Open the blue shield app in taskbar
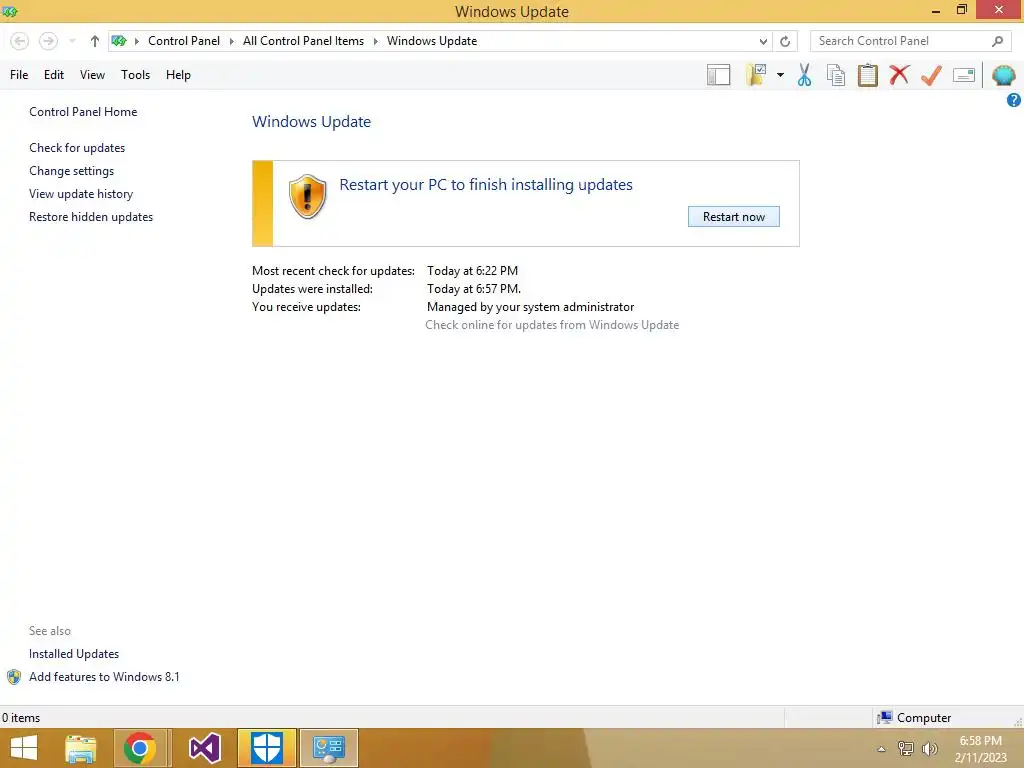 point(266,748)
